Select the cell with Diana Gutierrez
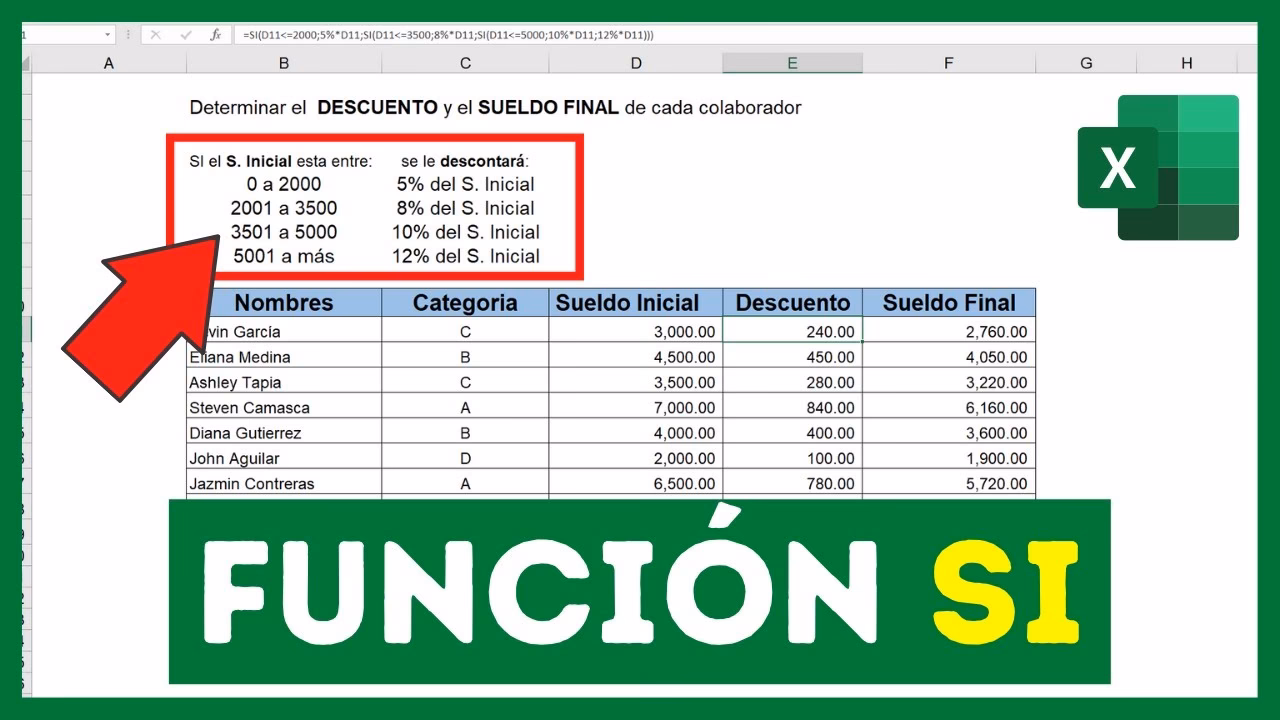 (x=283, y=432)
